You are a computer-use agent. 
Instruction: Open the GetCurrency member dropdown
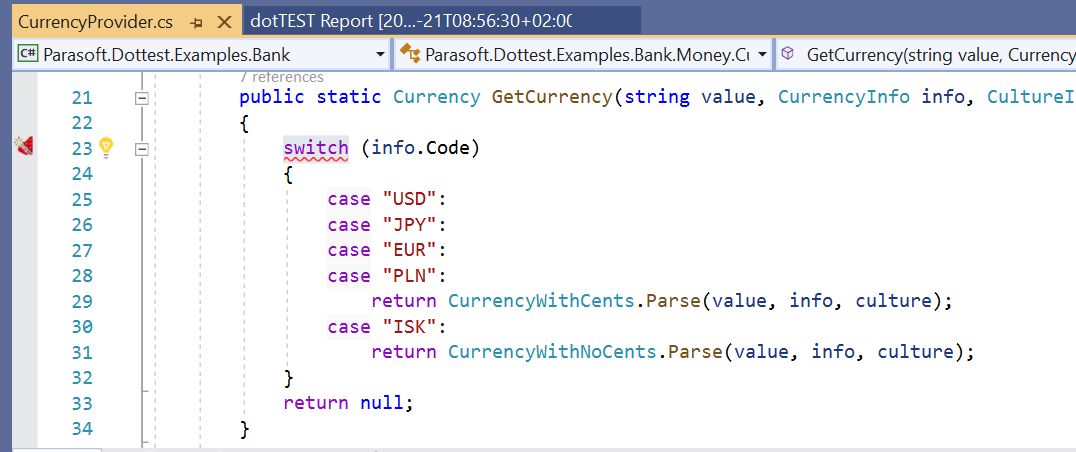pyautogui.click(x=926, y=55)
